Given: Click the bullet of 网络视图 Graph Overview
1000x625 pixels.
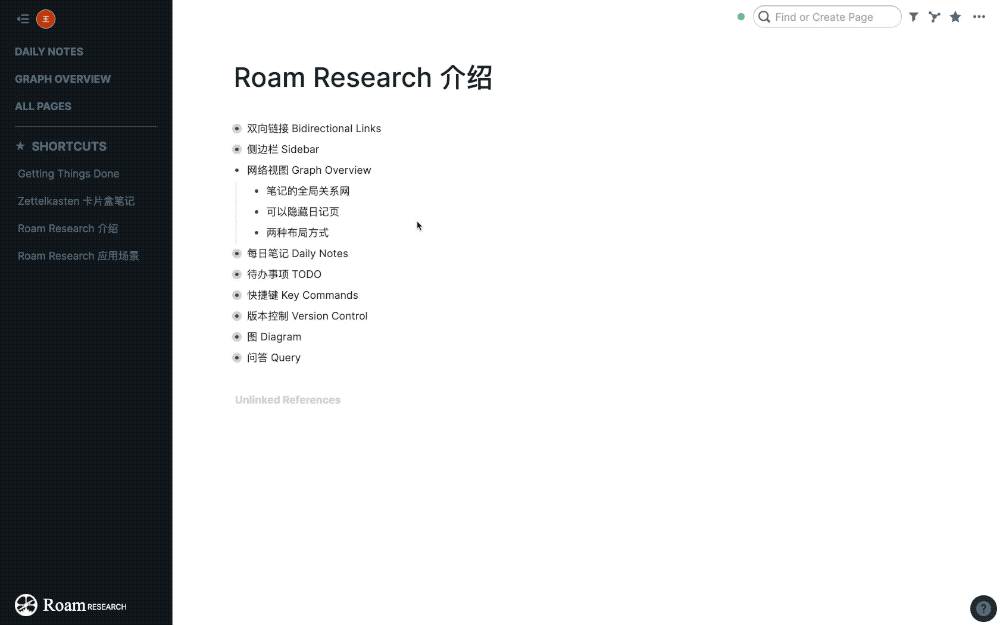Looking at the screenshot, I should [x=237, y=170].
